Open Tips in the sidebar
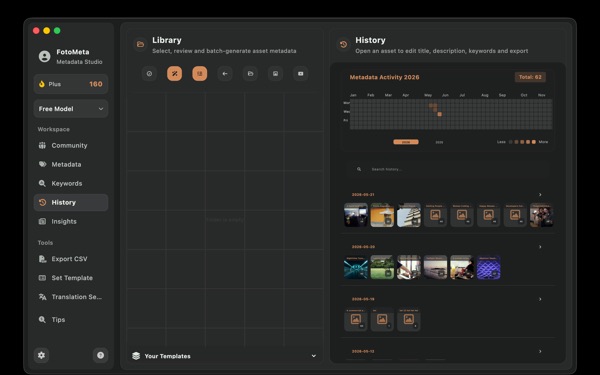Image resolution: width=600 pixels, height=375 pixels. pos(71,320)
